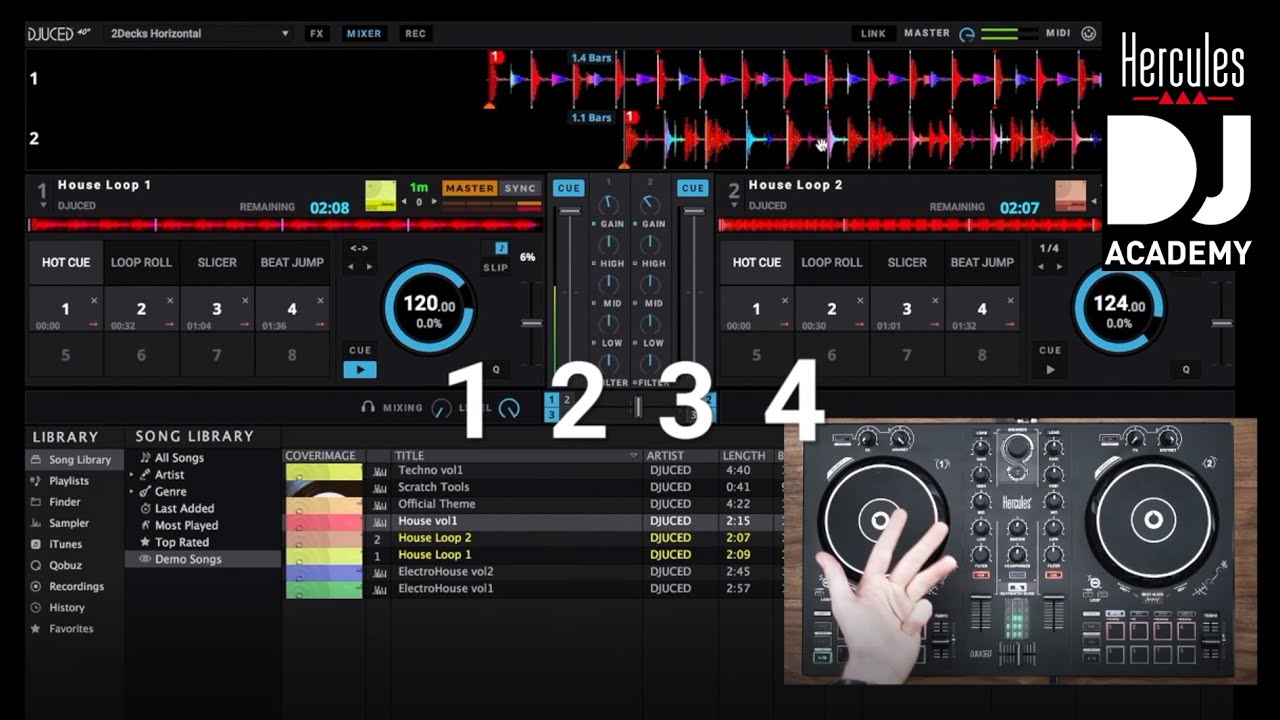
Task: Click deck 2 CUE transport button
Action: [x=1050, y=350]
